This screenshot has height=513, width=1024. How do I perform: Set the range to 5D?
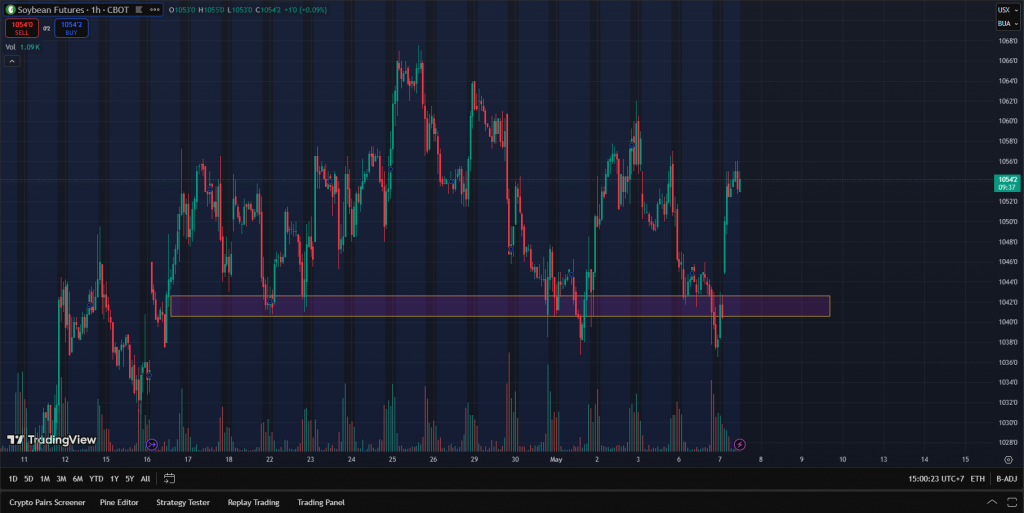point(28,479)
